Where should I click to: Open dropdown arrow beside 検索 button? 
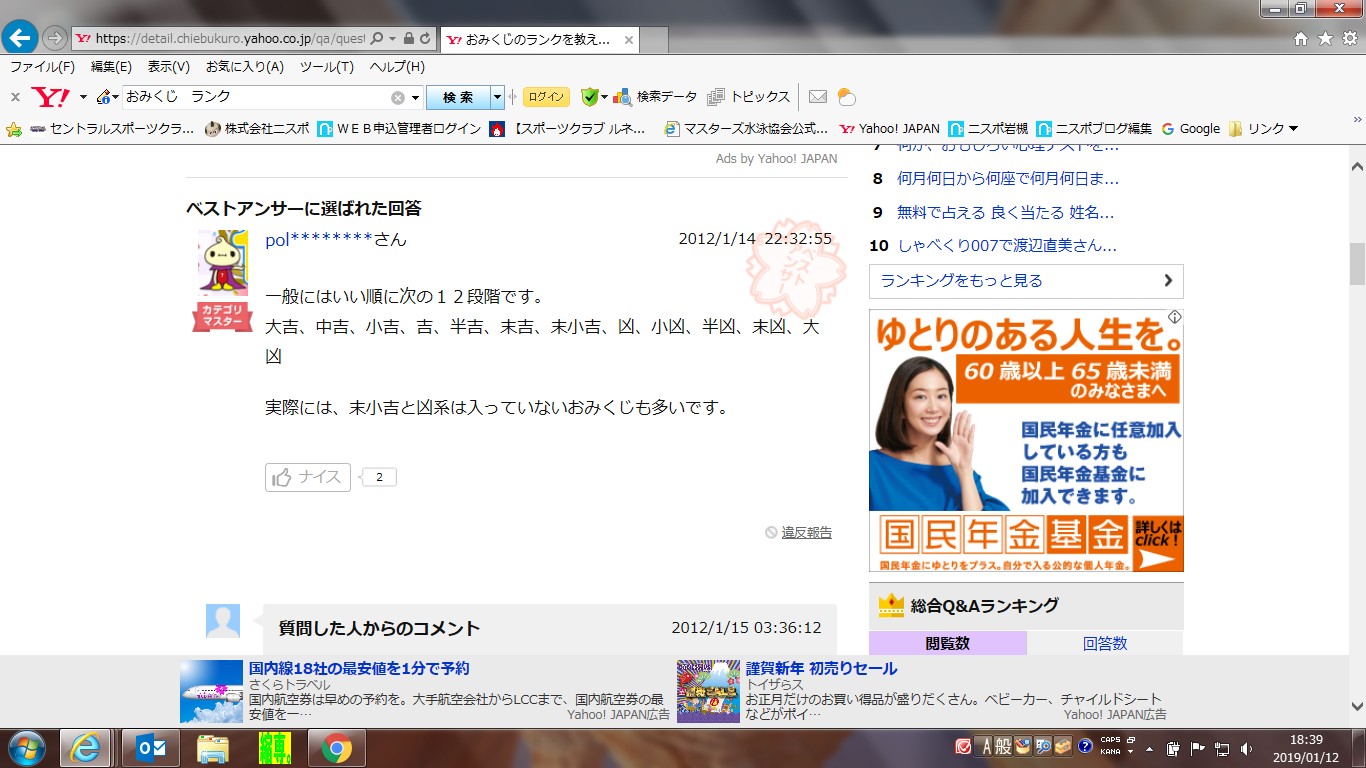(x=498, y=97)
